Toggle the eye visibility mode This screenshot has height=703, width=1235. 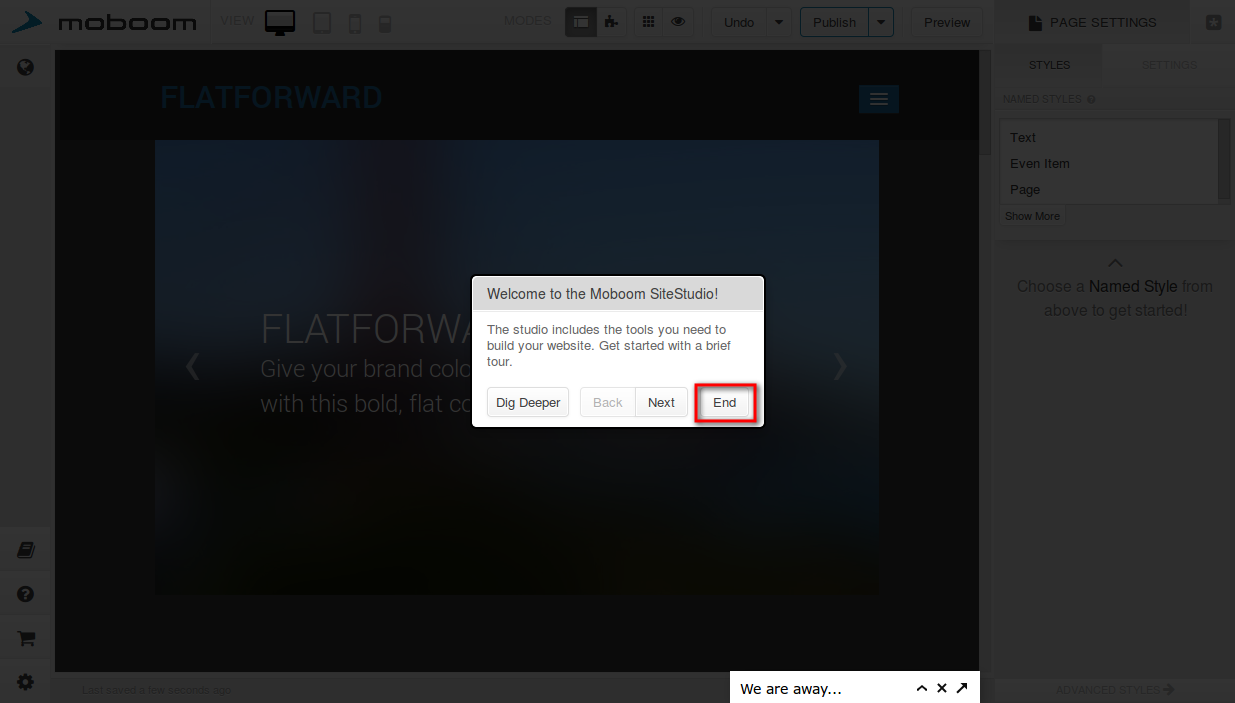point(678,22)
